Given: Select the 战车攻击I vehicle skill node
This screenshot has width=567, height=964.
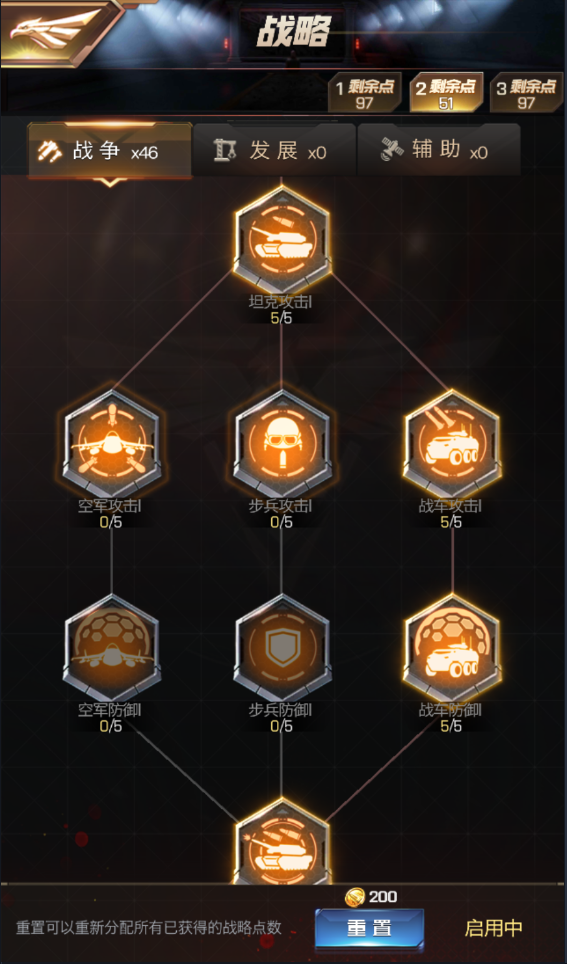Looking at the screenshot, I should (452, 444).
